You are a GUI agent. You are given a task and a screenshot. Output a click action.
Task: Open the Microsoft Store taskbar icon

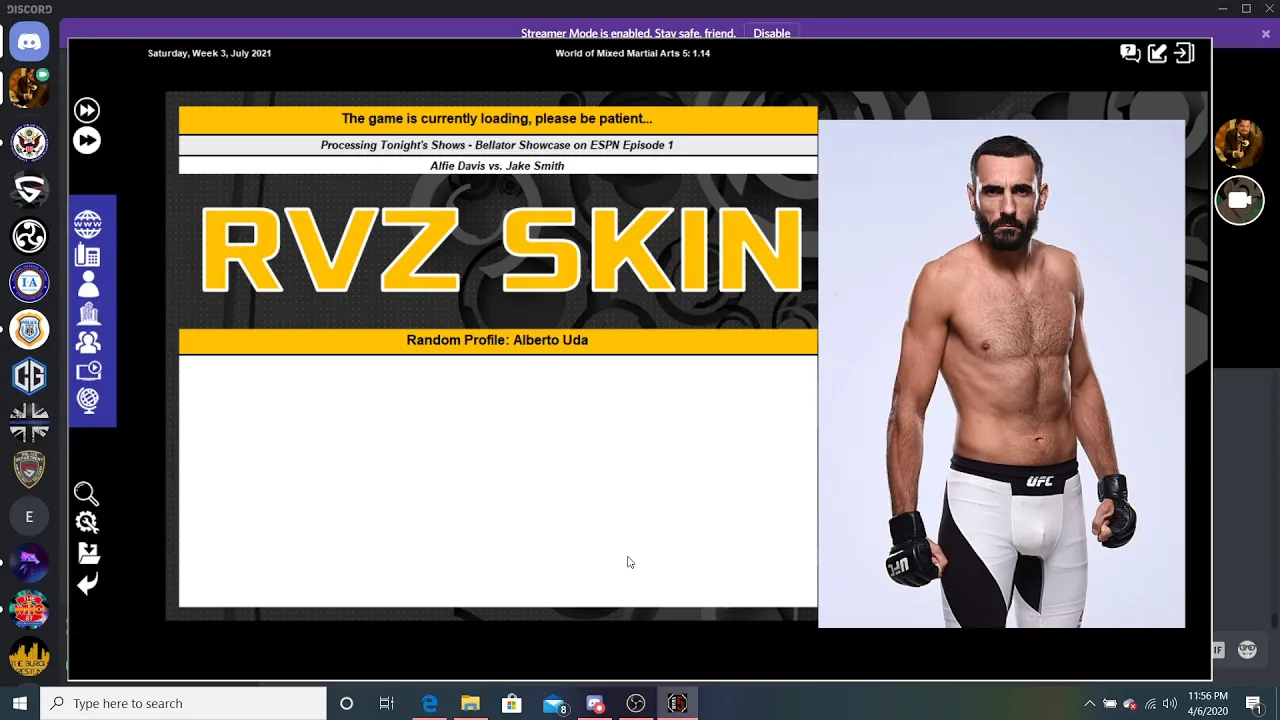point(512,704)
